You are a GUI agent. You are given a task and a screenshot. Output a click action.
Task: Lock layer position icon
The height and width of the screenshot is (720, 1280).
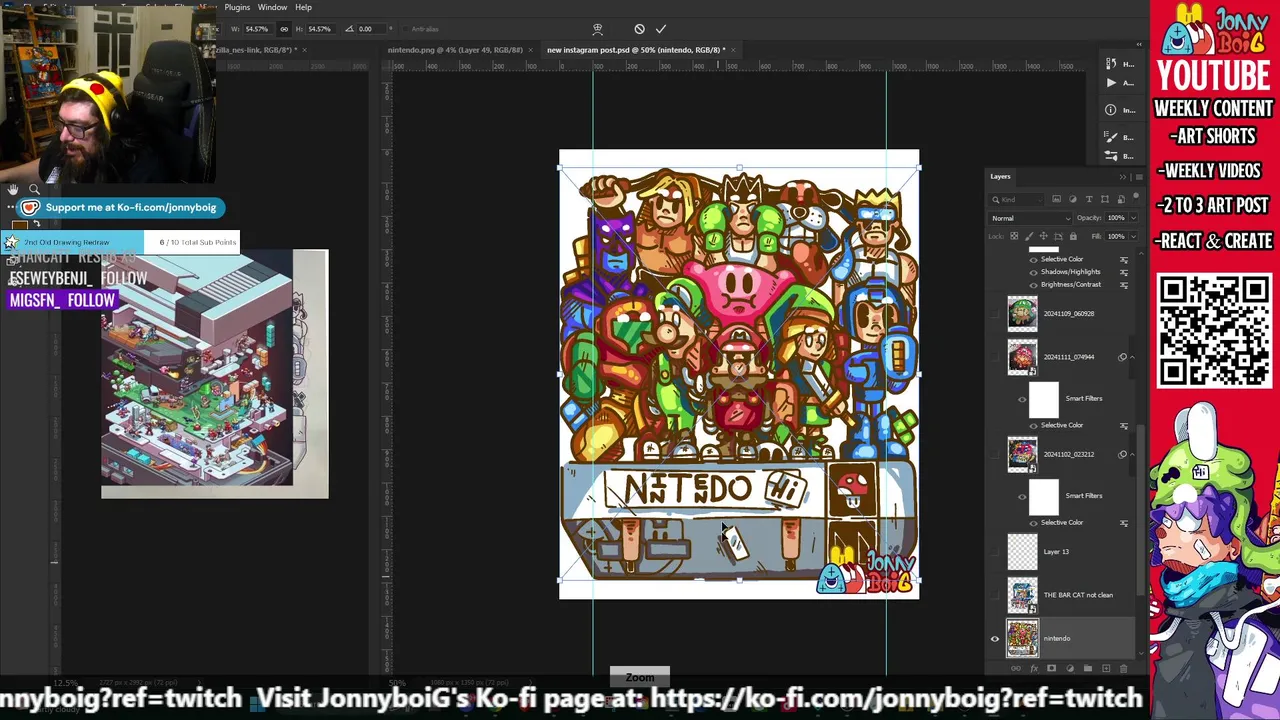pyautogui.click(x=1043, y=237)
